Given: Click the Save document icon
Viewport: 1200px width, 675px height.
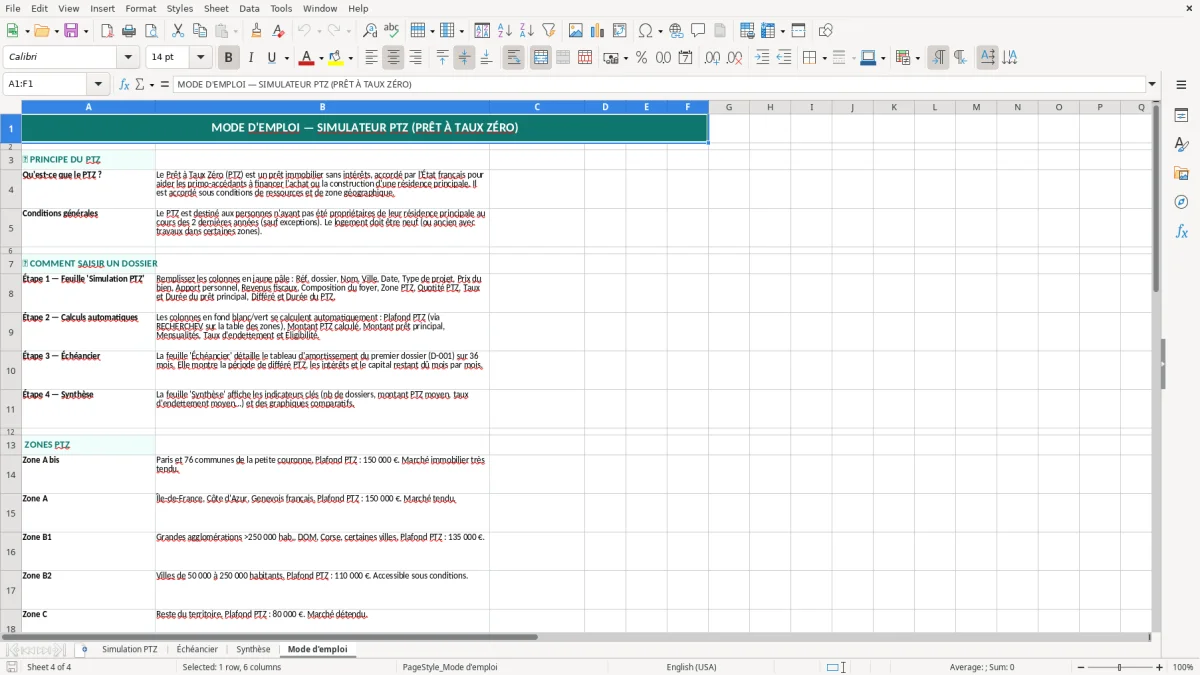Looking at the screenshot, I should pyautogui.click(x=71, y=31).
